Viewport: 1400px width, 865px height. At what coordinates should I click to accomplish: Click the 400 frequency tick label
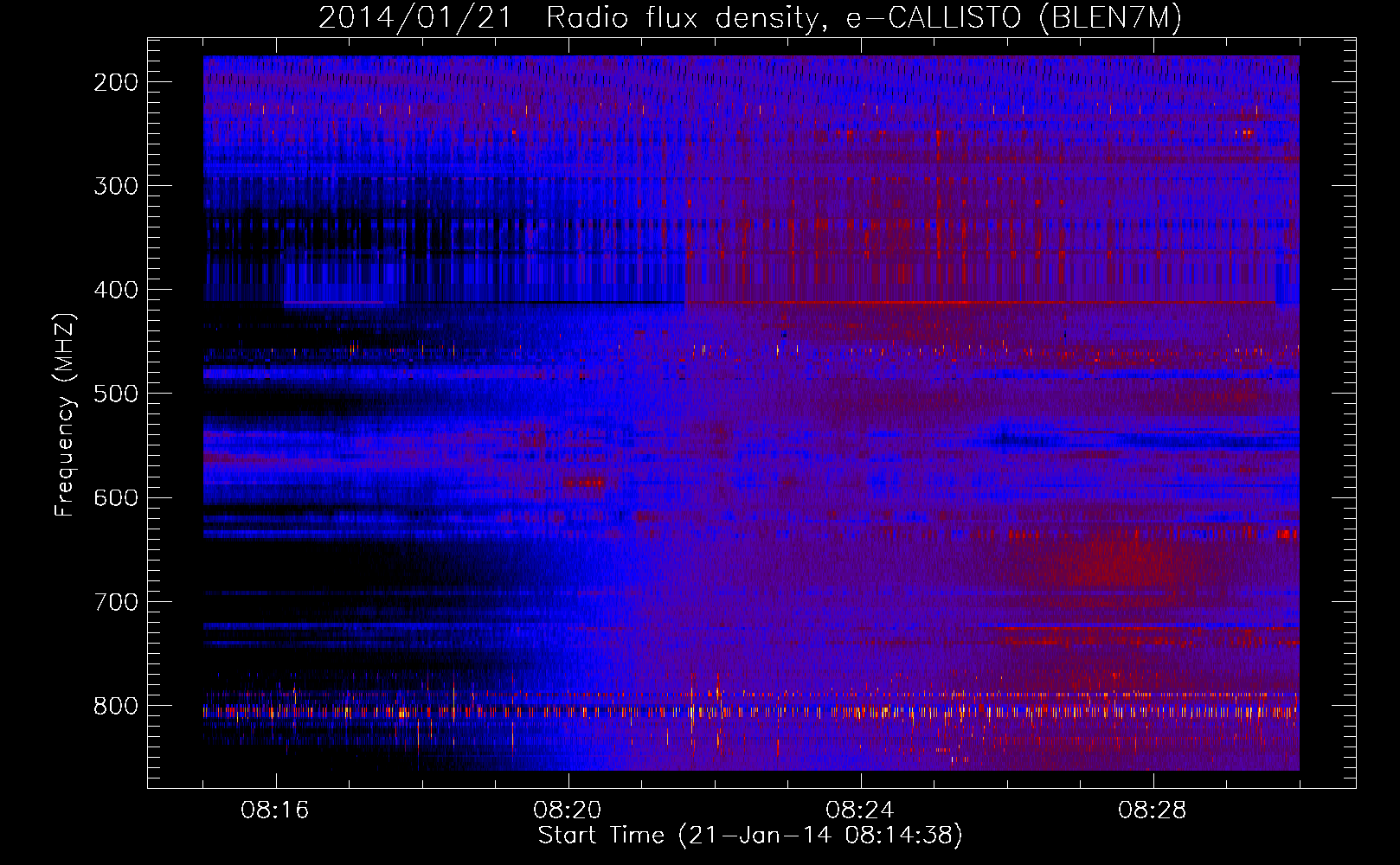click(116, 290)
